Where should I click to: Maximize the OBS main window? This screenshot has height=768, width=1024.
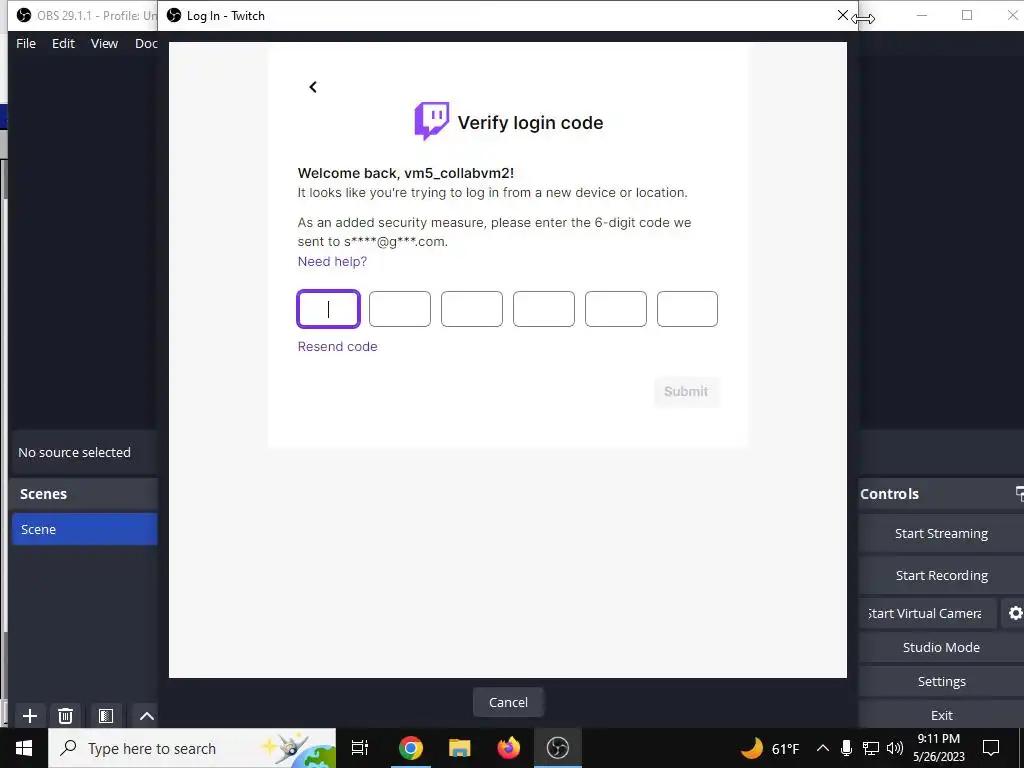tap(967, 15)
